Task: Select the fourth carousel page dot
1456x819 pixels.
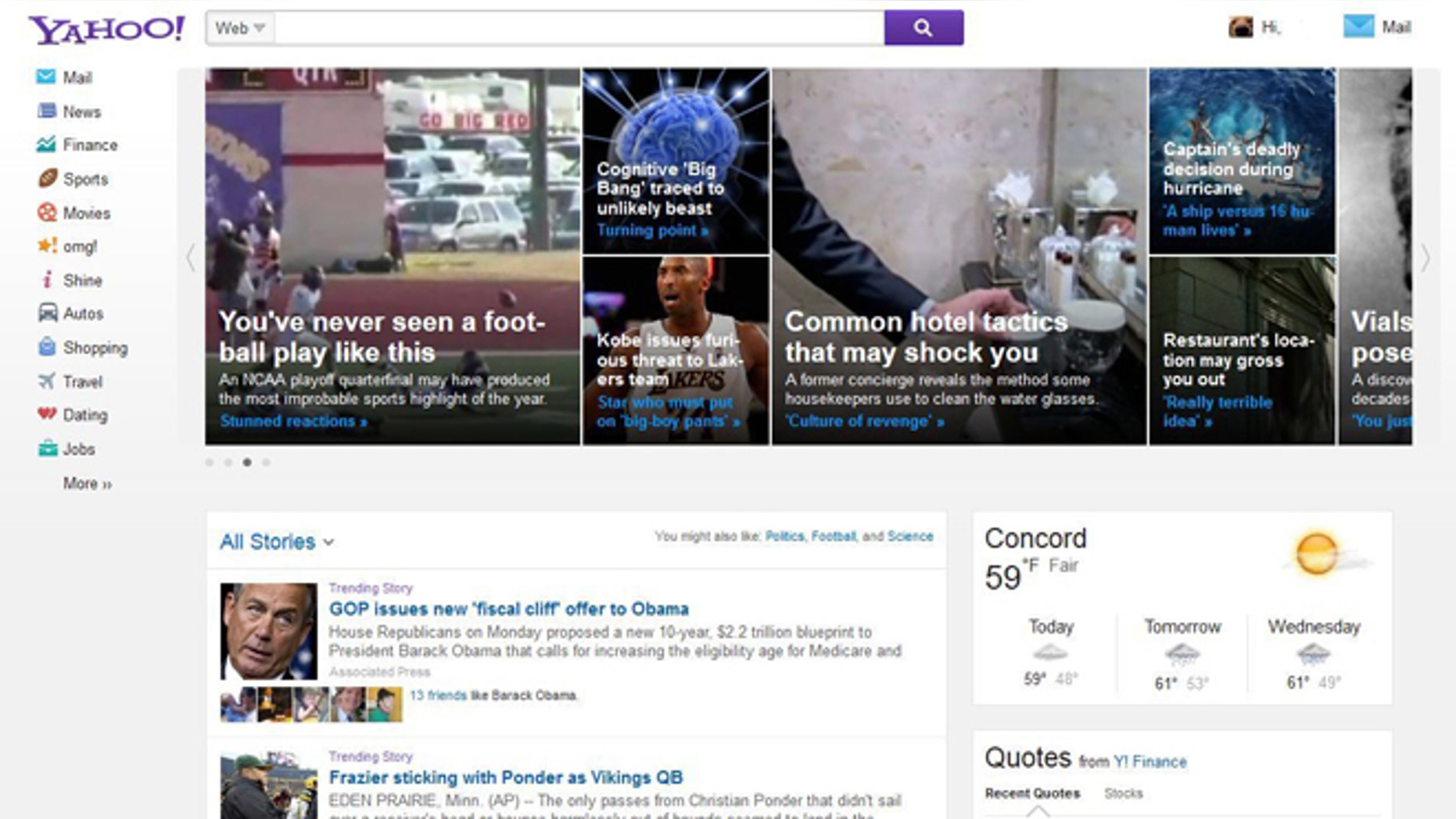Action: point(266,463)
